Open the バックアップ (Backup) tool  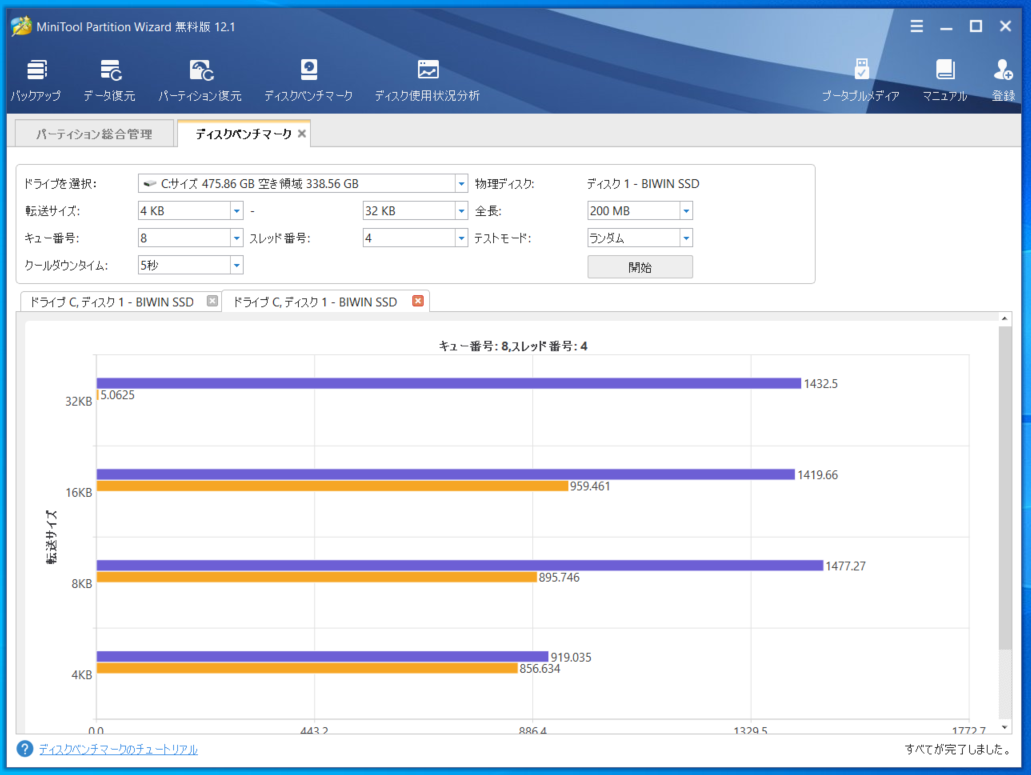(x=37, y=79)
